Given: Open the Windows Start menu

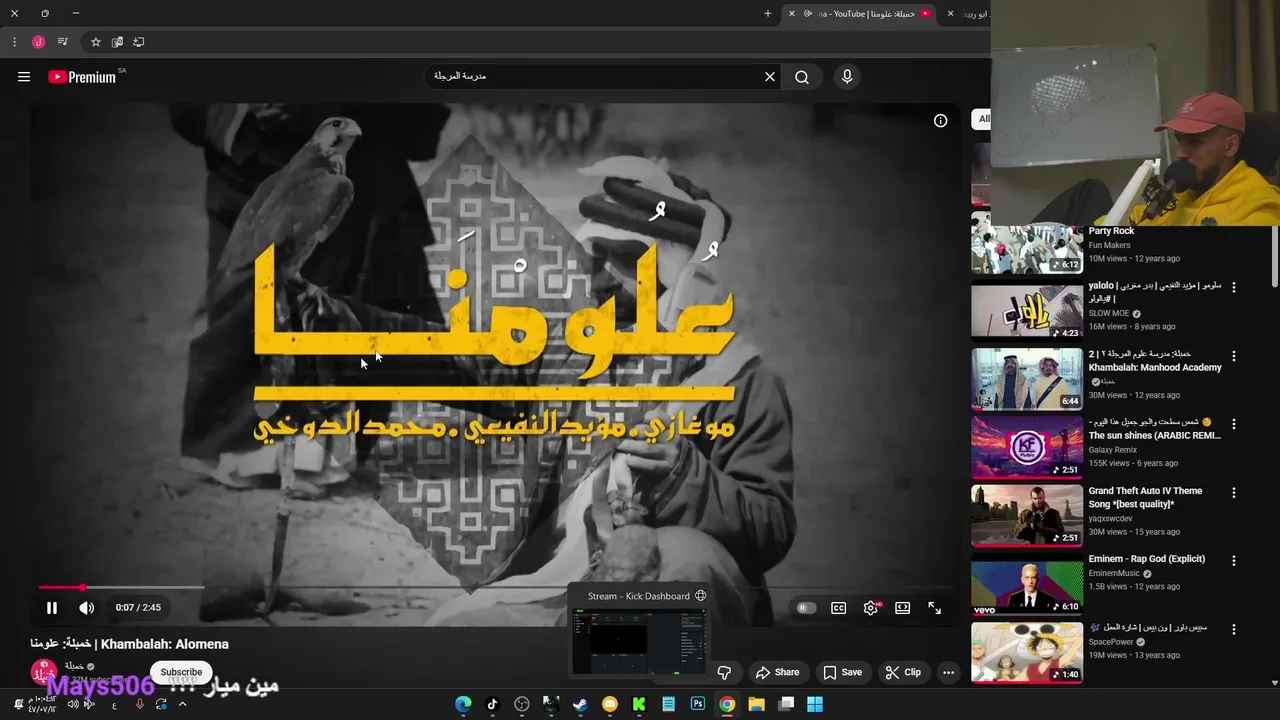Looking at the screenshot, I should (815, 705).
